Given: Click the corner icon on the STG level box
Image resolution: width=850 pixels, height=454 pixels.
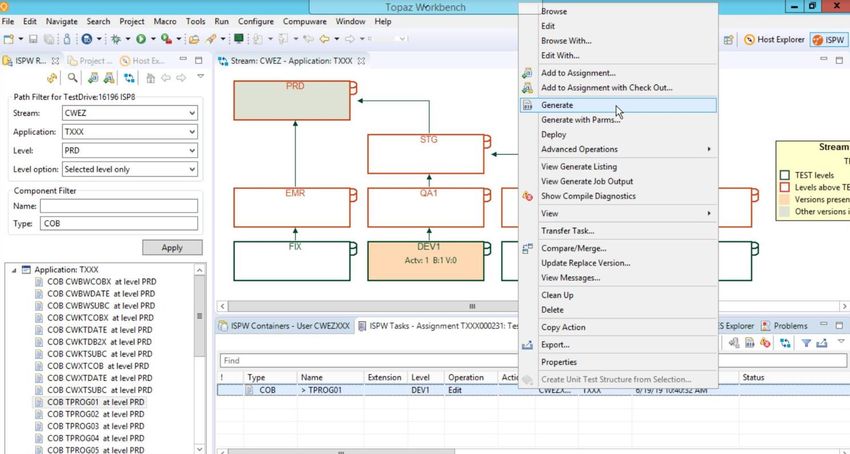Looking at the screenshot, I should [x=487, y=142].
